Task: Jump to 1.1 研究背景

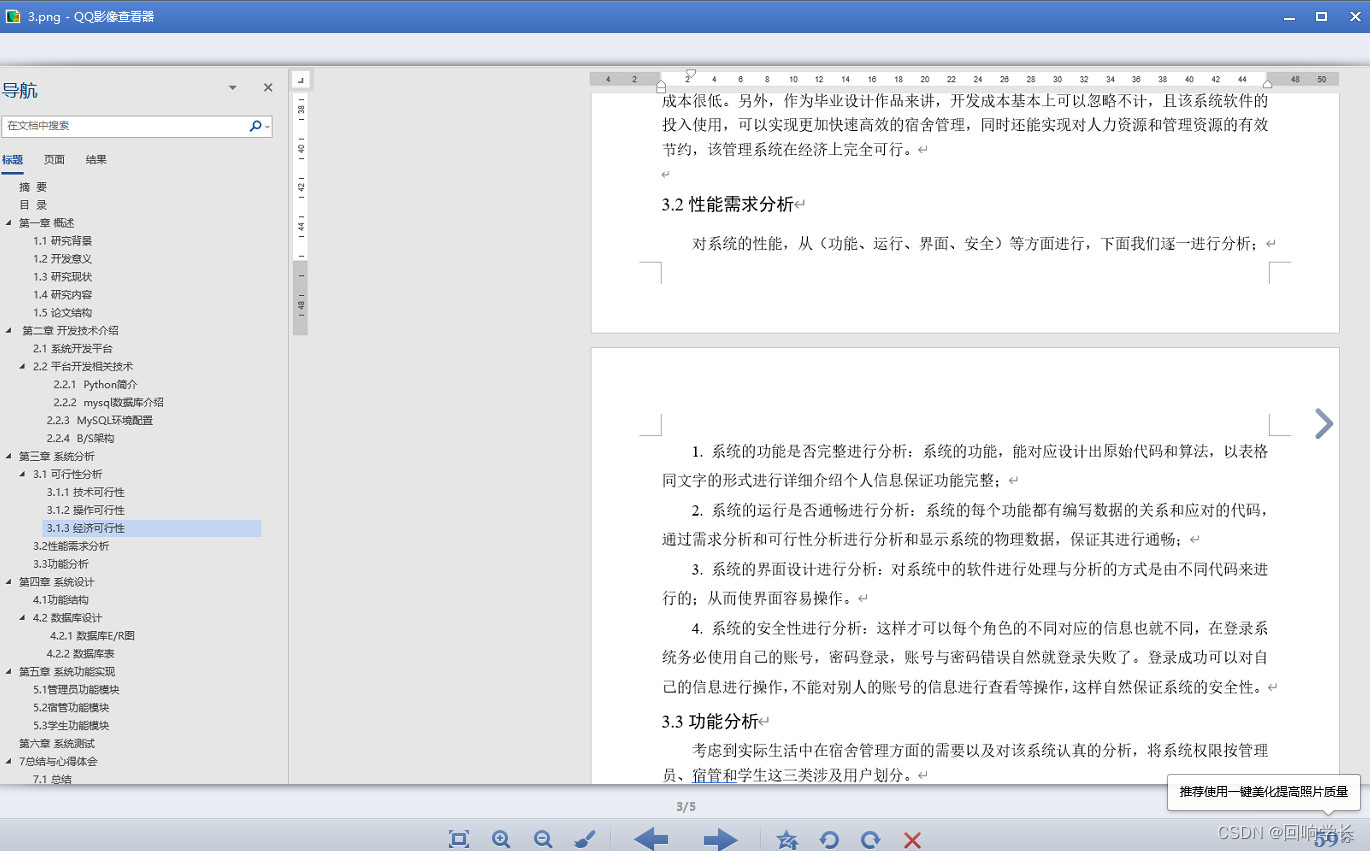Action: [x=63, y=241]
